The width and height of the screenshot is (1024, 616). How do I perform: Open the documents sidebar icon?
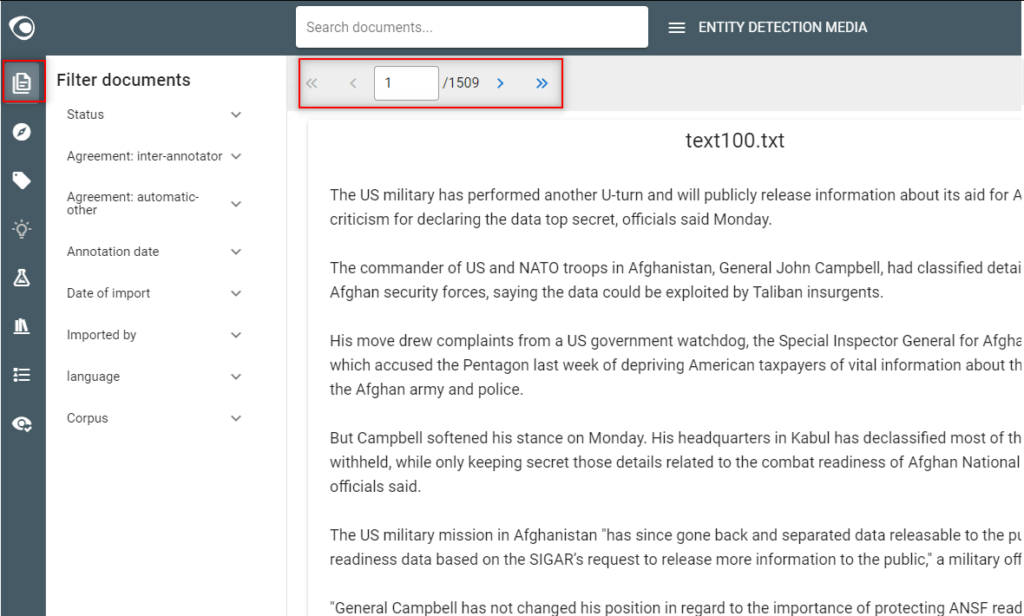pyautogui.click(x=22, y=82)
